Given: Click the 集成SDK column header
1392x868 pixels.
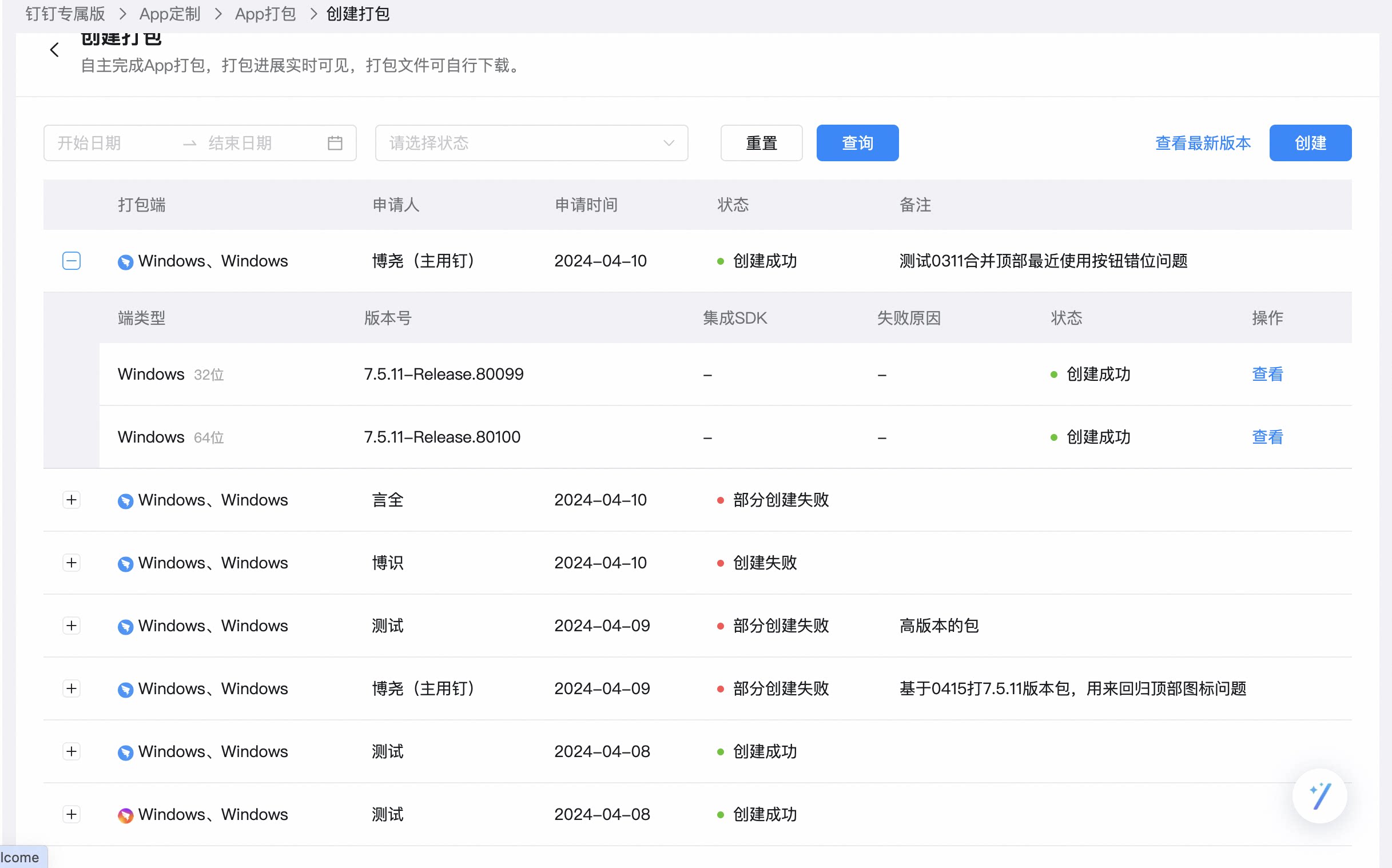Looking at the screenshot, I should 735,318.
